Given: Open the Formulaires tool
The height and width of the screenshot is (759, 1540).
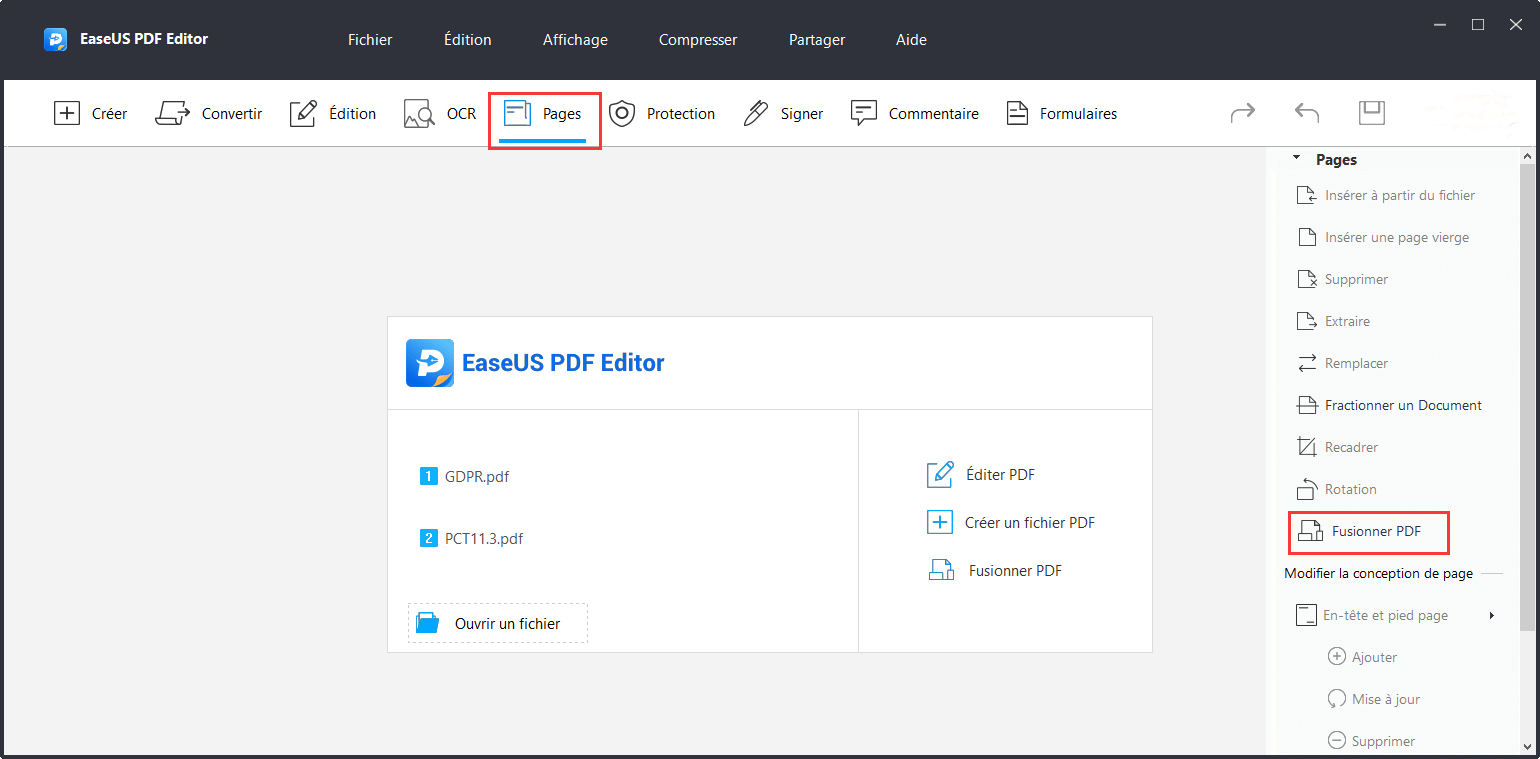Looking at the screenshot, I should point(1061,114).
